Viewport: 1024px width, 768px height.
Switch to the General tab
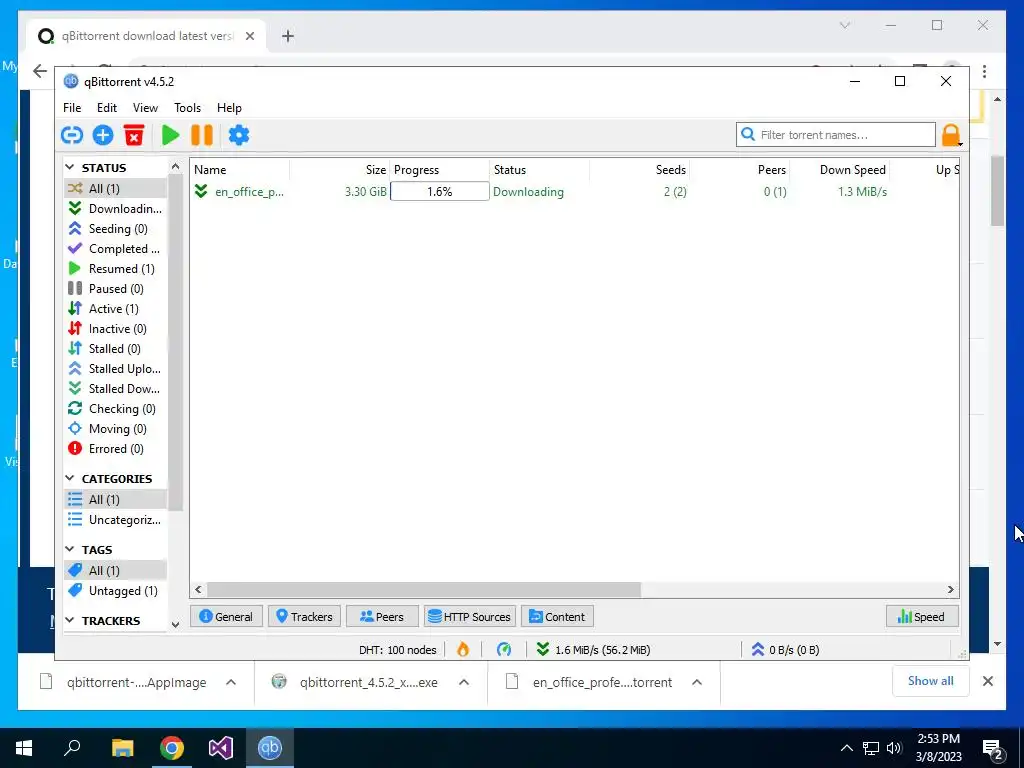point(226,616)
